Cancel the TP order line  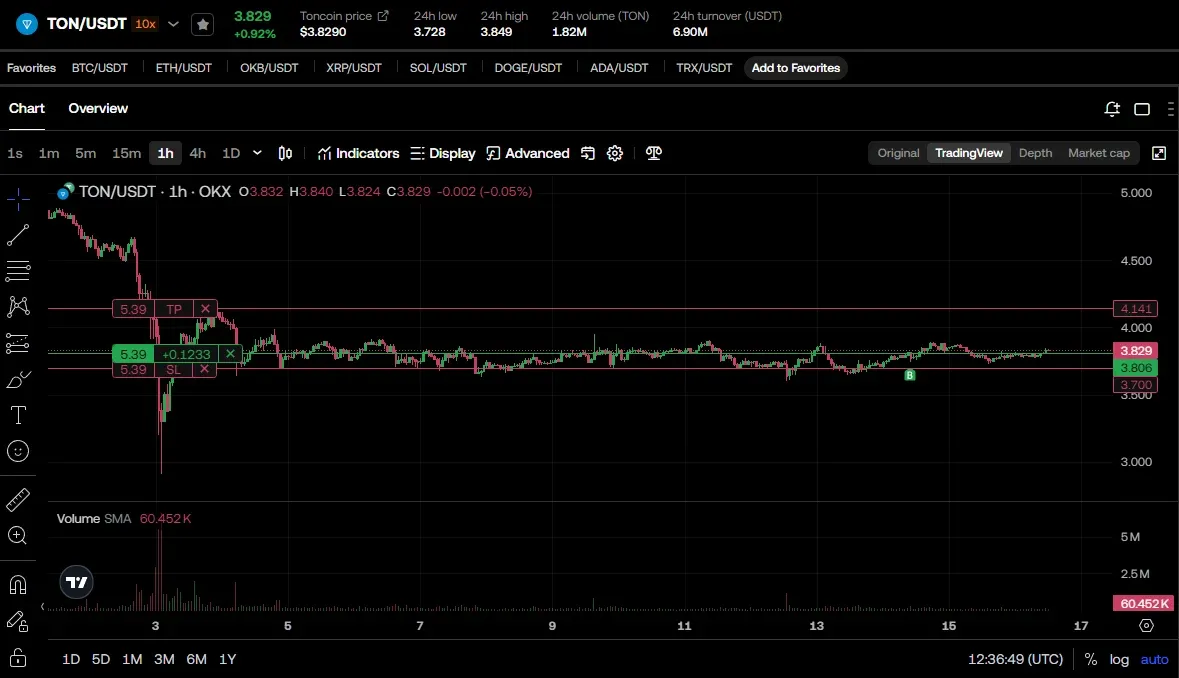[204, 310]
